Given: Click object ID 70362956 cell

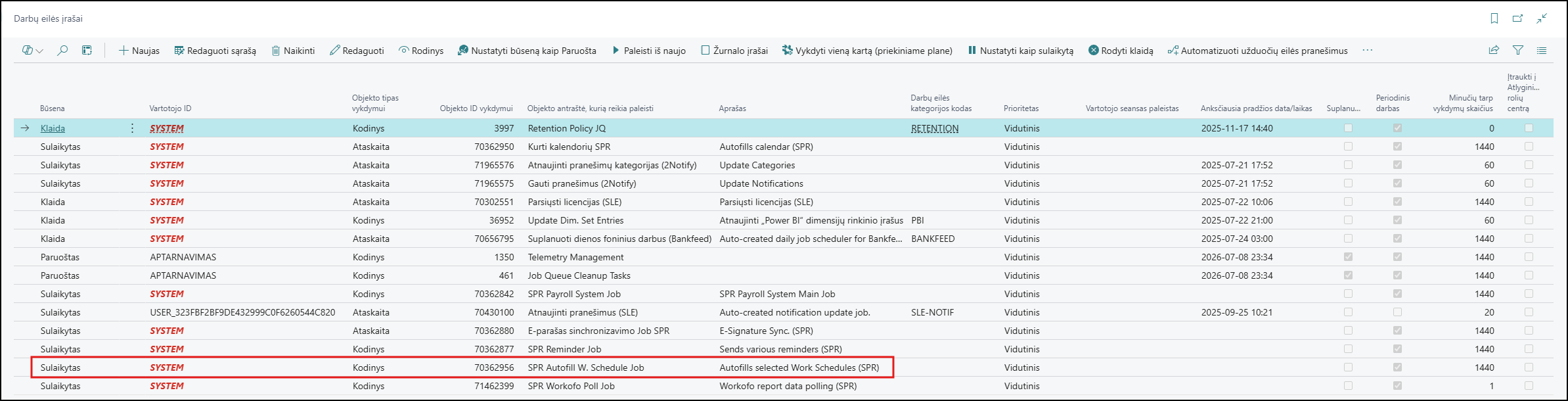Looking at the screenshot, I should pyautogui.click(x=494, y=367).
